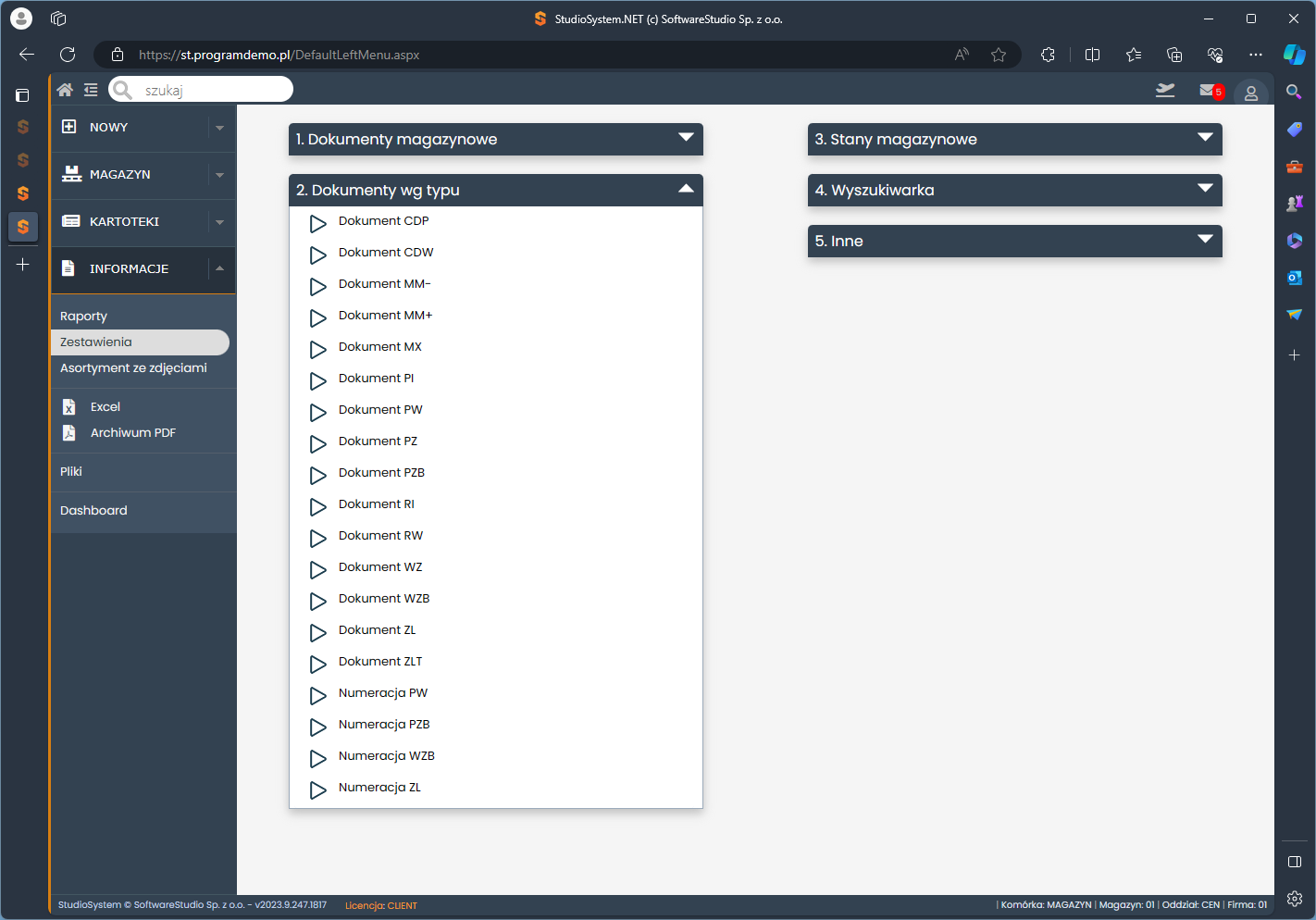
Task: Open Dokument MX report link
Action: (x=380, y=346)
